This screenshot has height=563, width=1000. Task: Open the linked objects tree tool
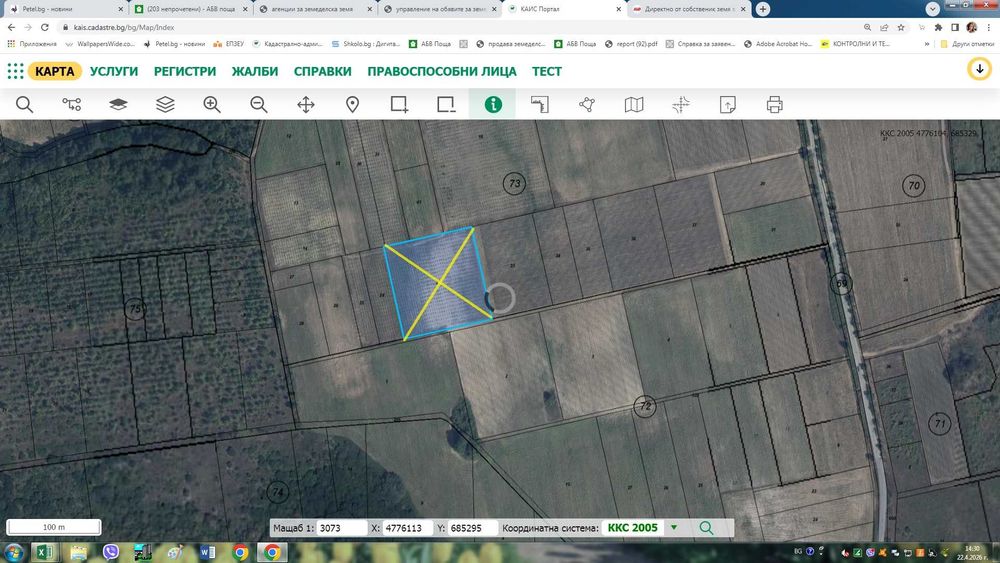(71, 105)
